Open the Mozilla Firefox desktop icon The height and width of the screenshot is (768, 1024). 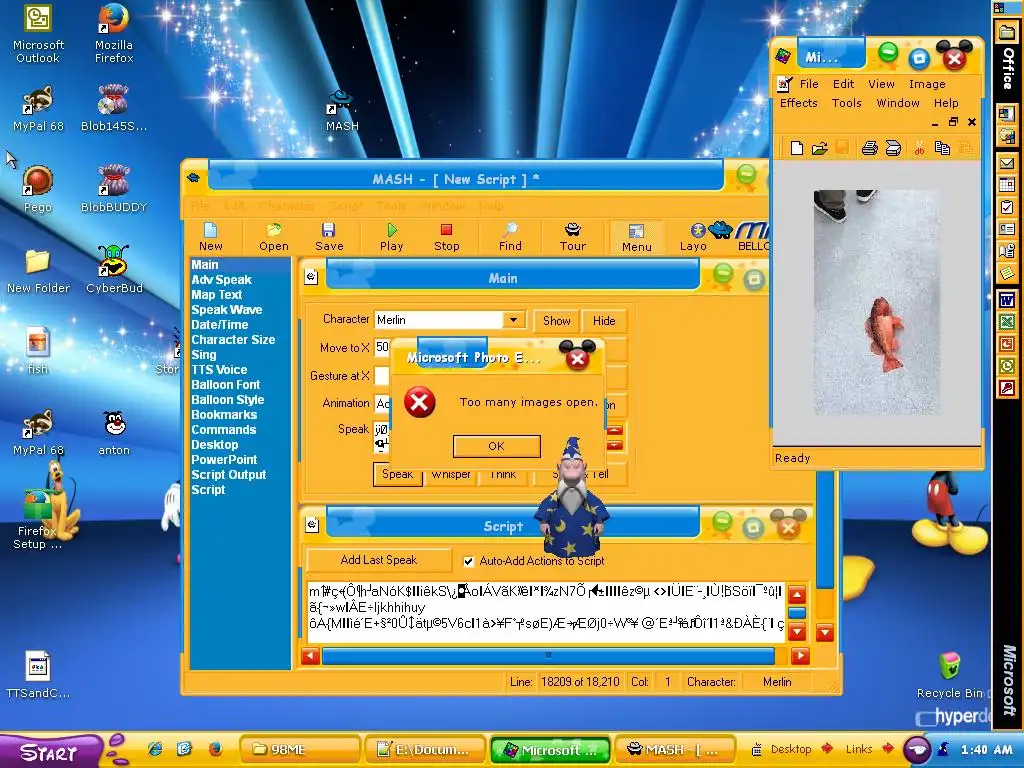[114, 34]
